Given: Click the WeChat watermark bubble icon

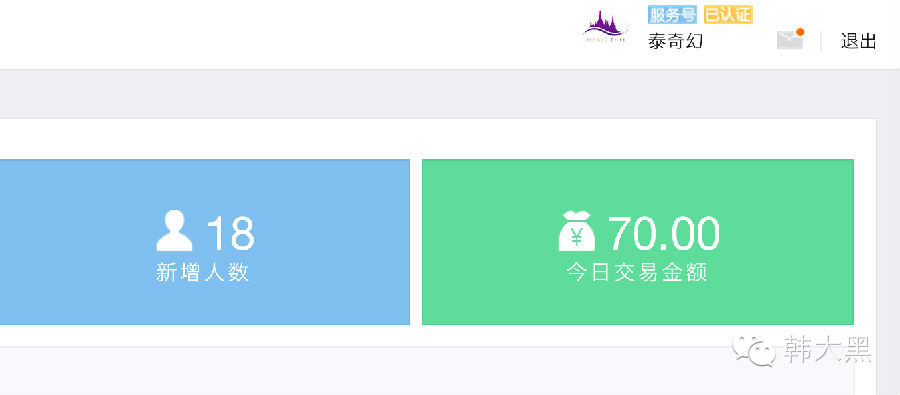Looking at the screenshot, I should click(754, 351).
